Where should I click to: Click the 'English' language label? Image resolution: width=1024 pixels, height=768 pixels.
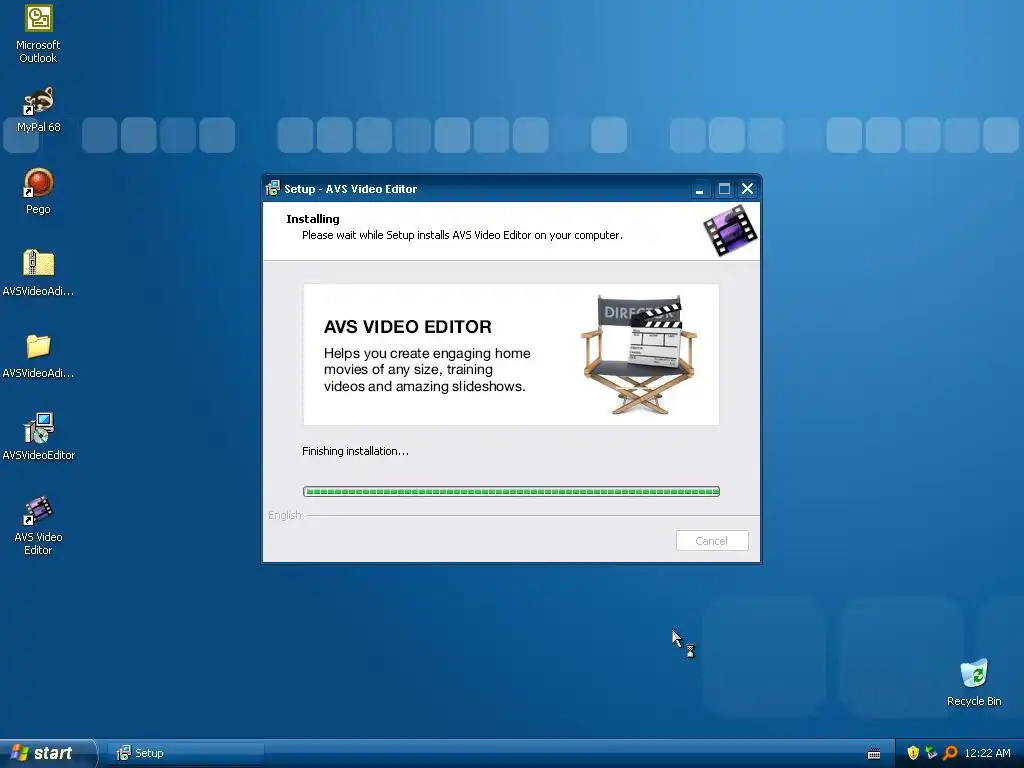pyautogui.click(x=285, y=515)
